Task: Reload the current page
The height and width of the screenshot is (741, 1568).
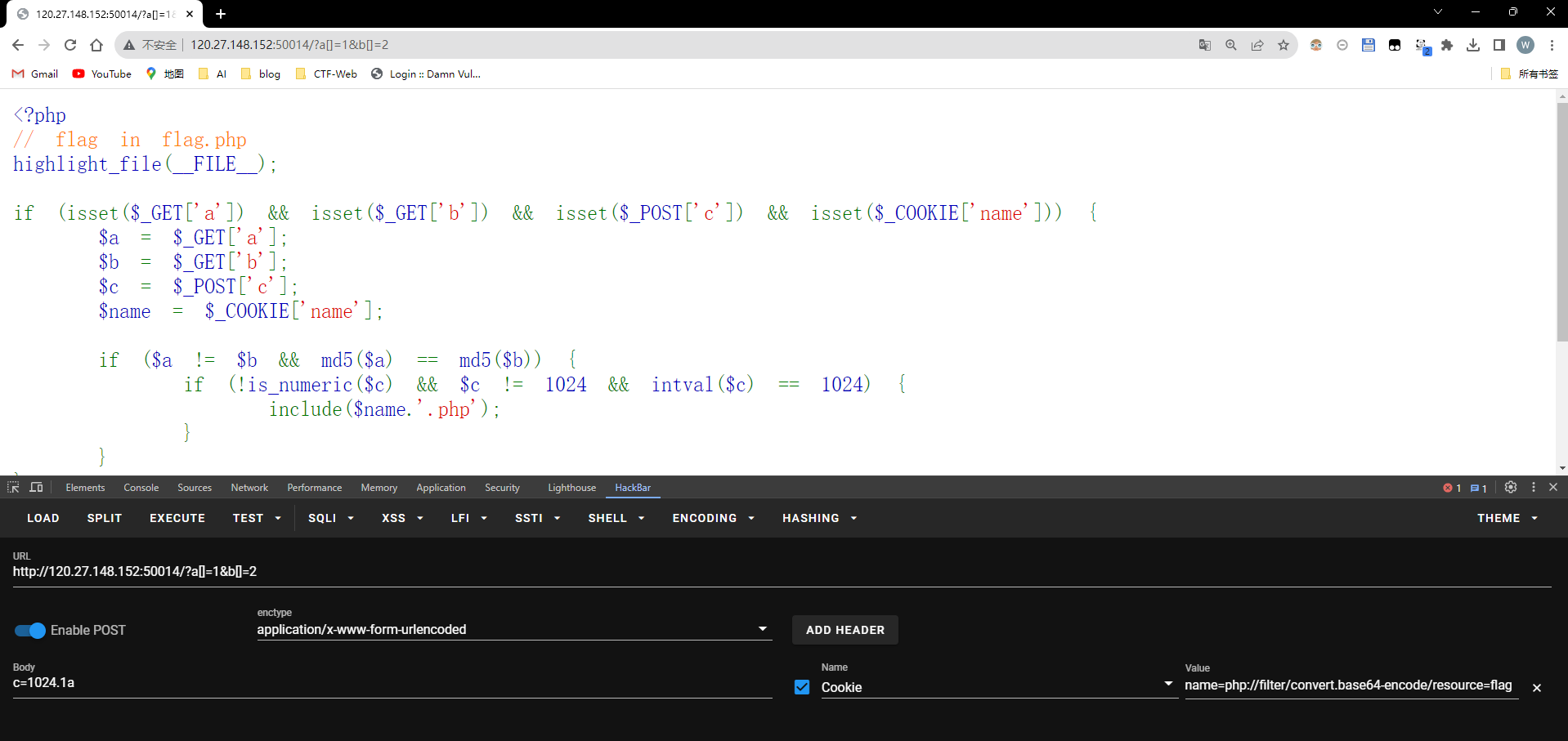Action: click(x=70, y=45)
